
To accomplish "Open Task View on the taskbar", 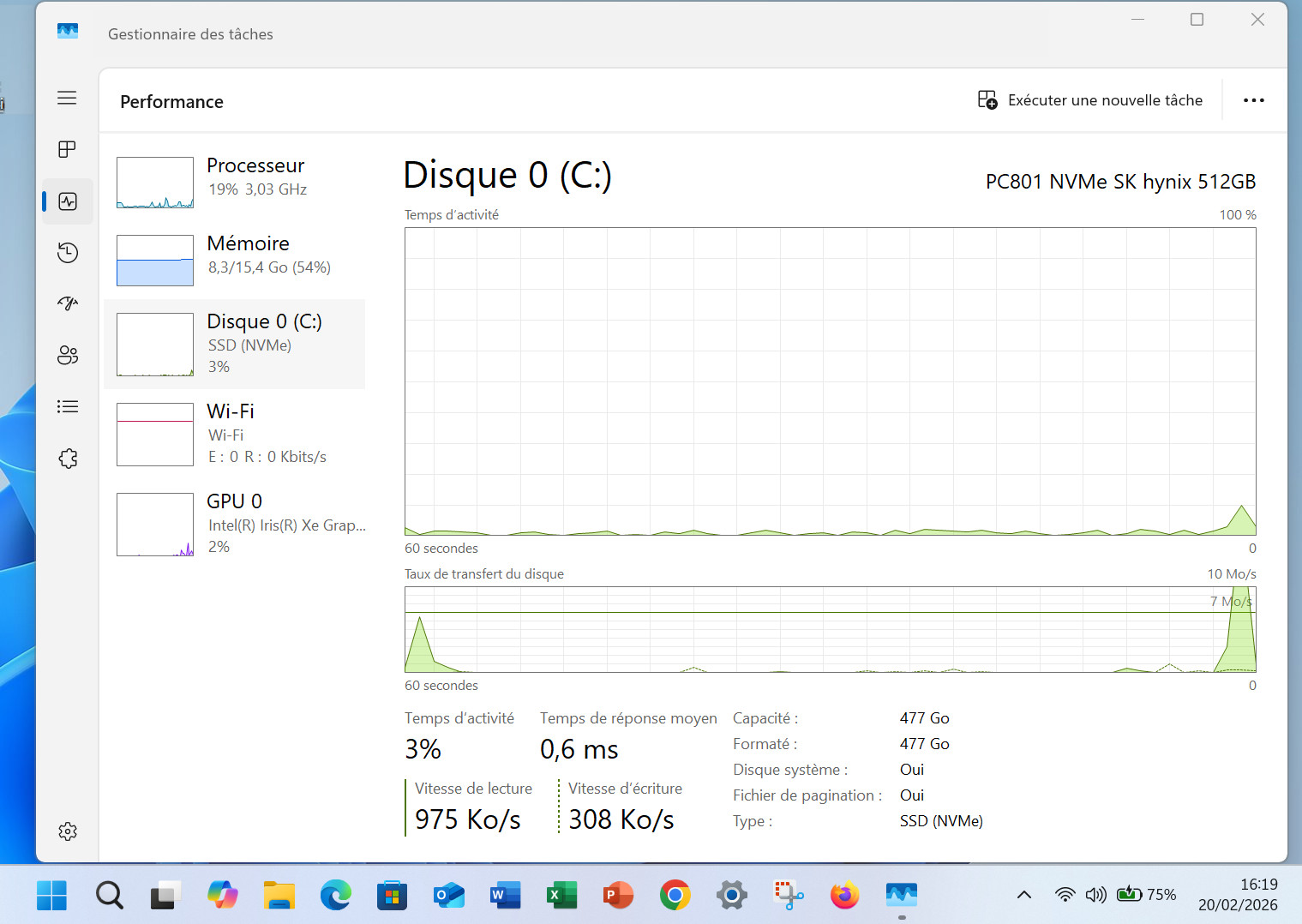I will (x=165, y=896).
